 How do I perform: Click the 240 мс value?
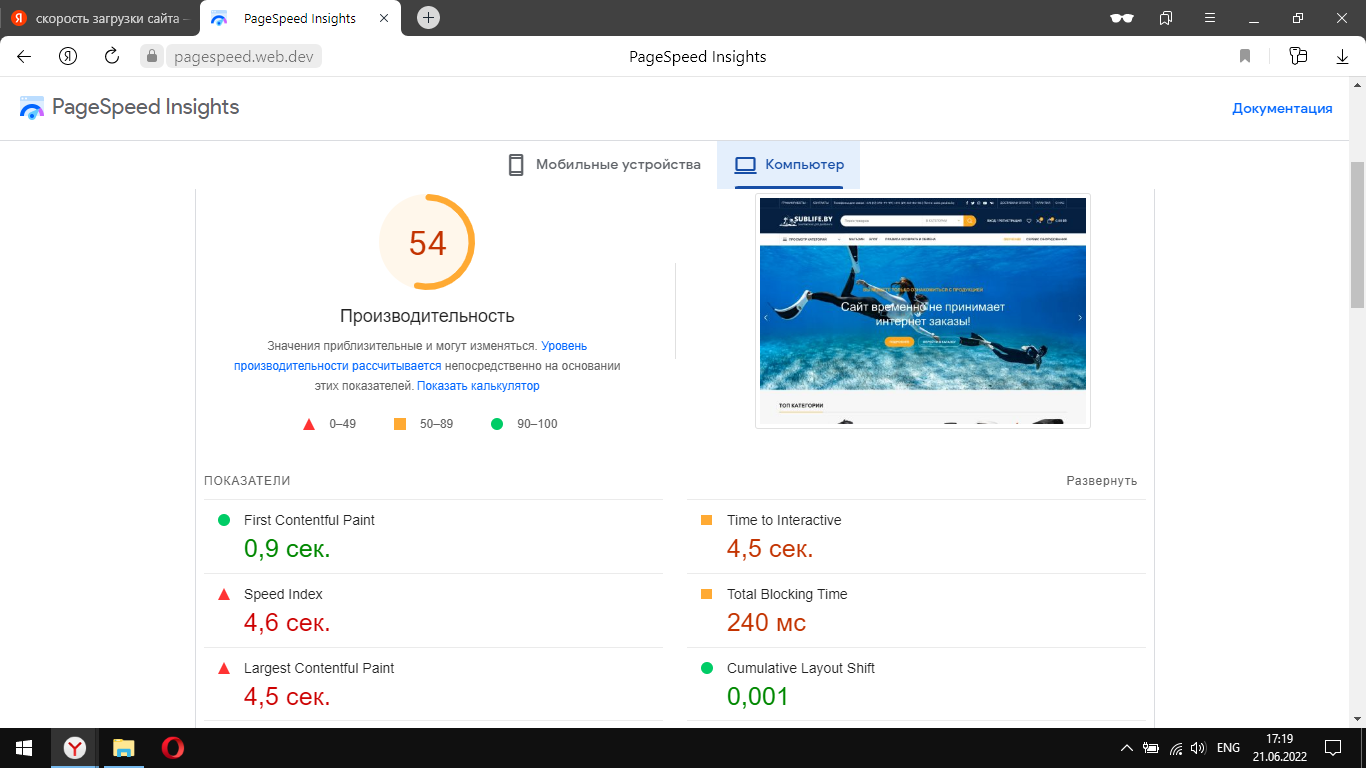pos(766,623)
